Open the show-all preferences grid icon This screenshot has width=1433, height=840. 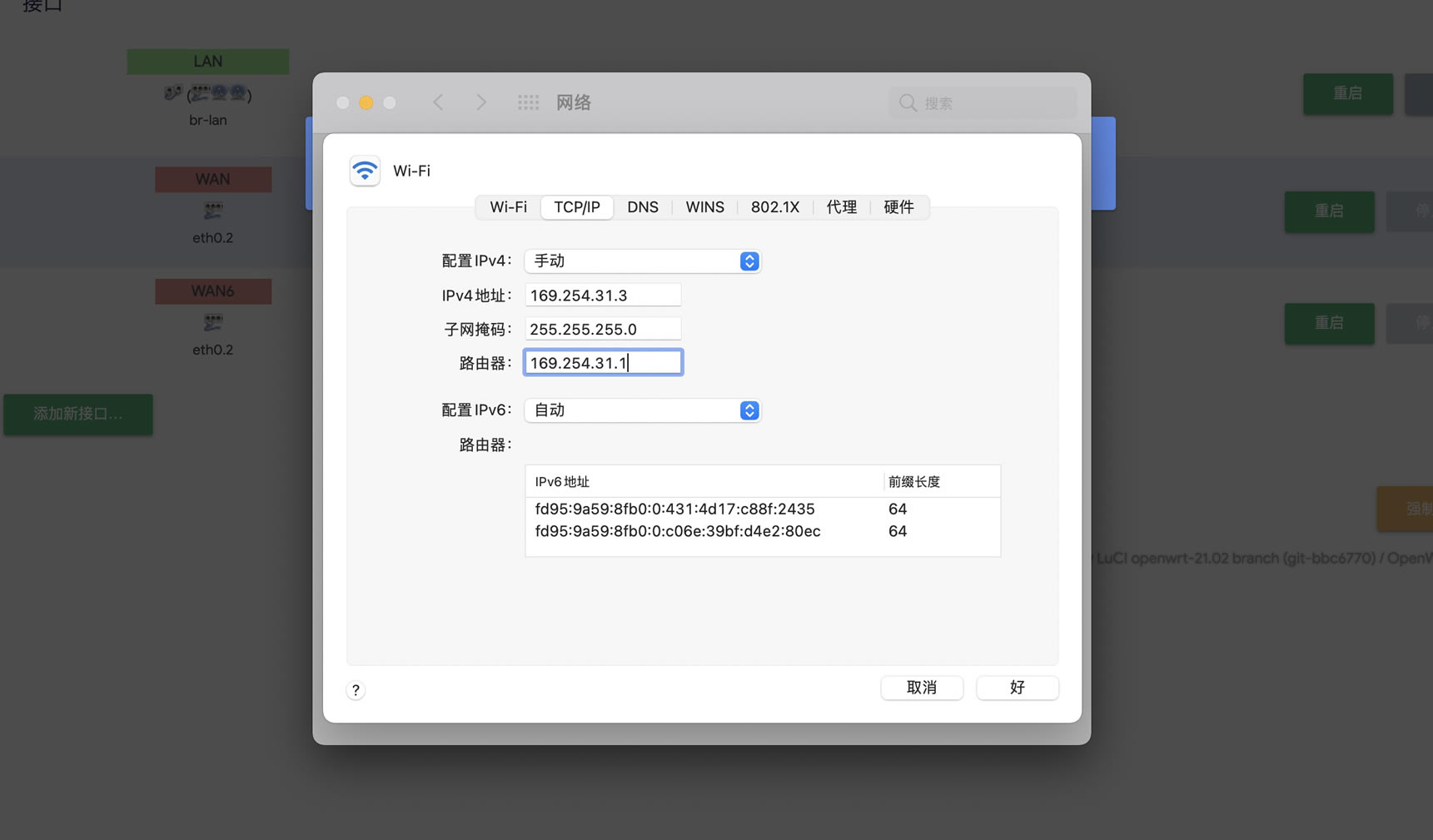point(528,102)
